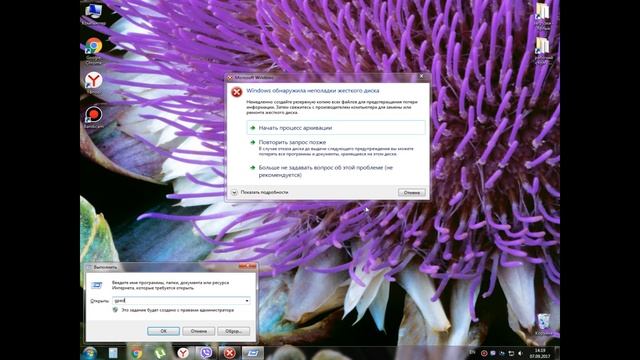Click the language indicator in tray
This screenshot has width=640, height=360.
click(472, 353)
